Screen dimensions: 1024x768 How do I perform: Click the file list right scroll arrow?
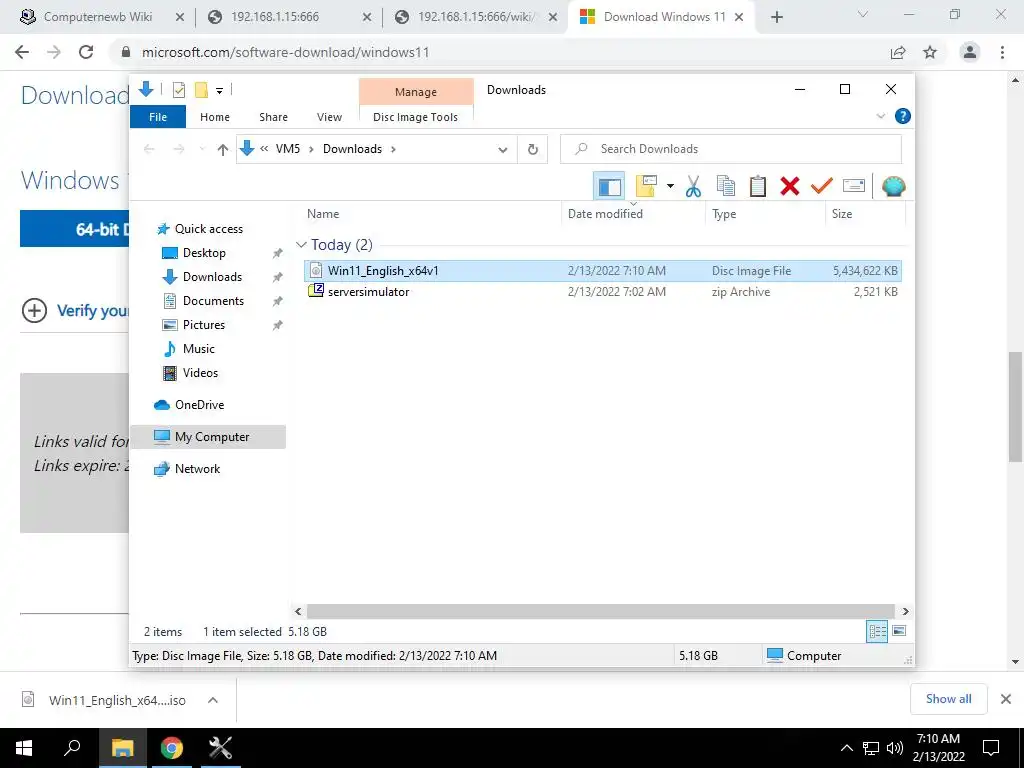[905, 611]
